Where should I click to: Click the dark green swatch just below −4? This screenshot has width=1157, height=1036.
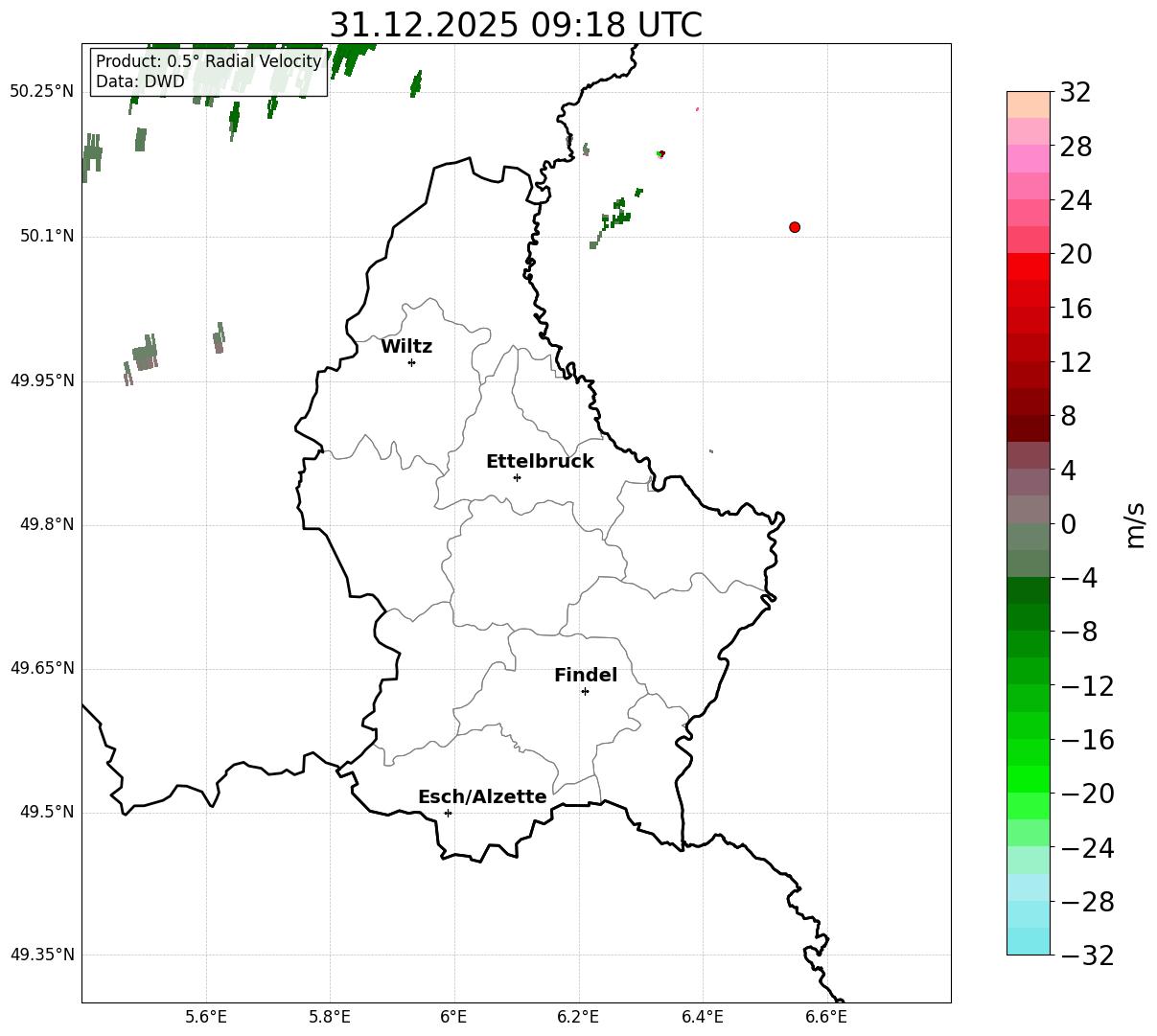point(1029,590)
